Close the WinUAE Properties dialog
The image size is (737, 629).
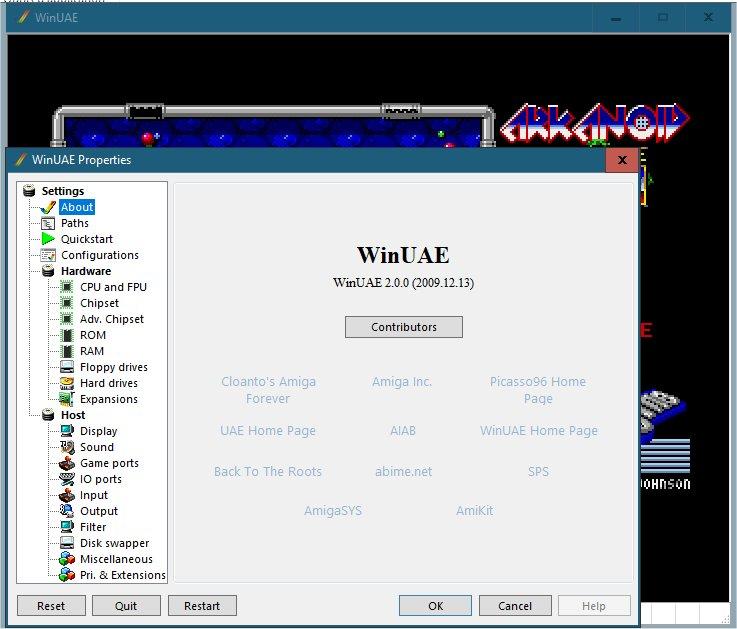tap(622, 160)
